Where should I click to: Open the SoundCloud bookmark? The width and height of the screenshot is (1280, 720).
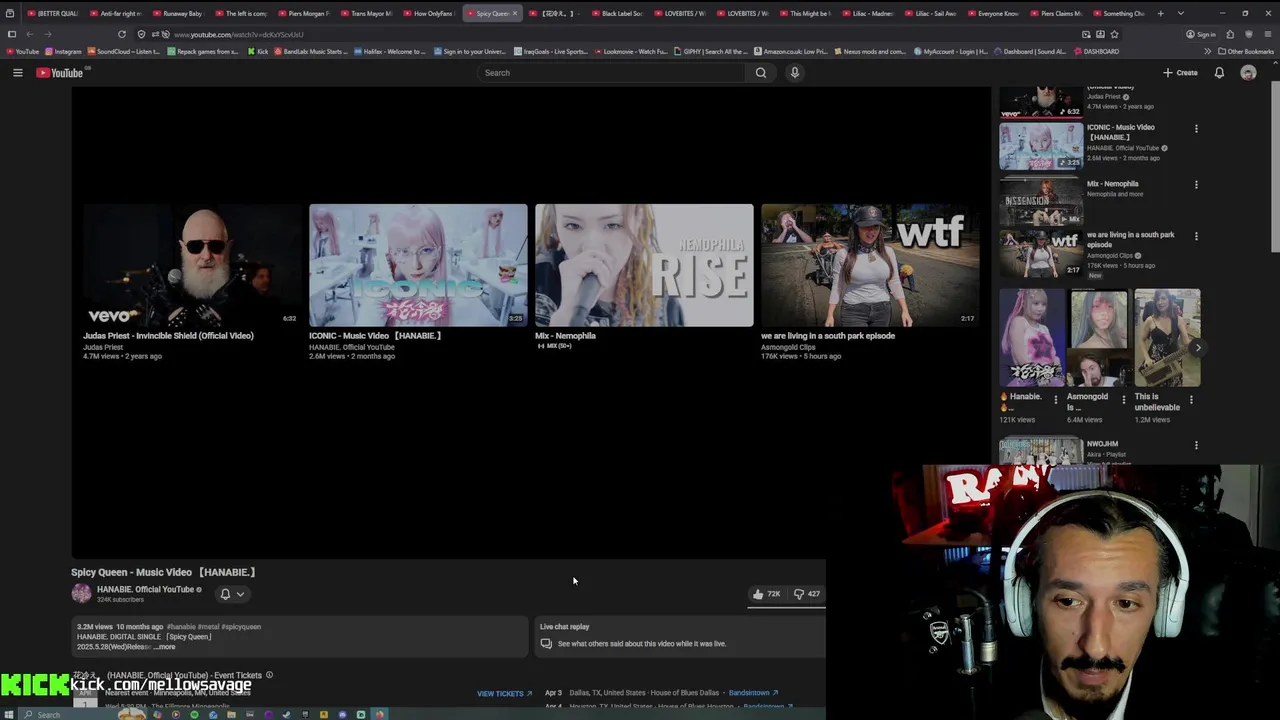pyautogui.click(x=125, y=51)
